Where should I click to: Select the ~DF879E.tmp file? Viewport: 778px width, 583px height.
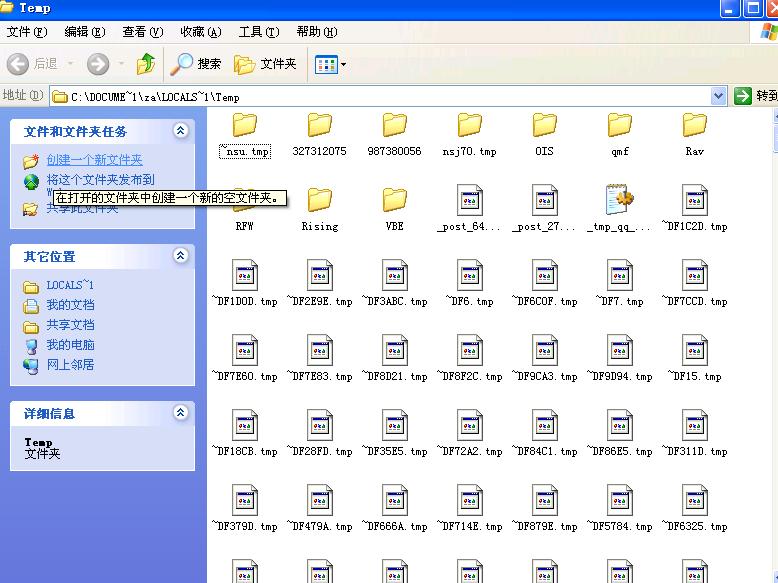click(544, 509)
